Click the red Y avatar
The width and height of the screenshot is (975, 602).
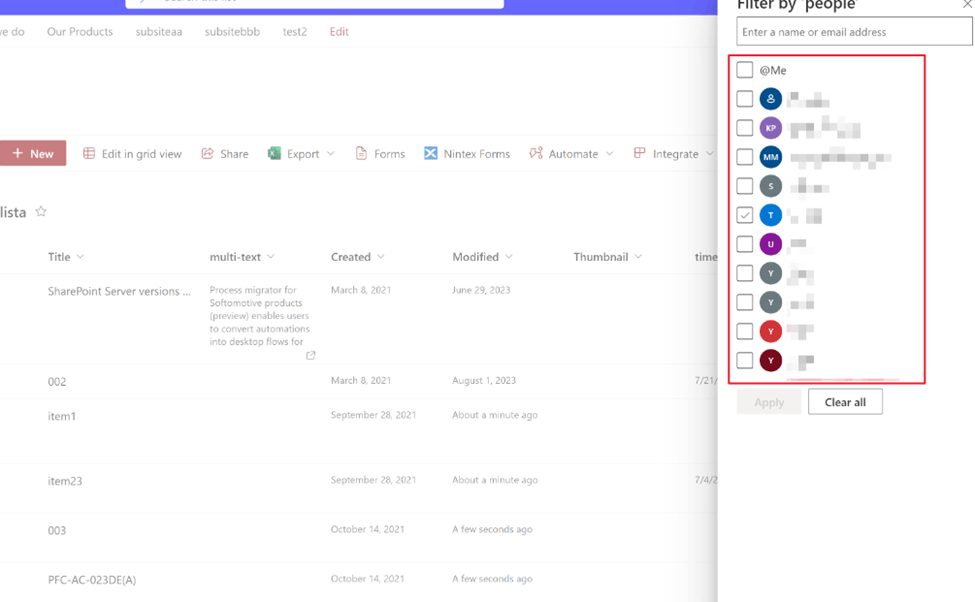click(770, 331)
